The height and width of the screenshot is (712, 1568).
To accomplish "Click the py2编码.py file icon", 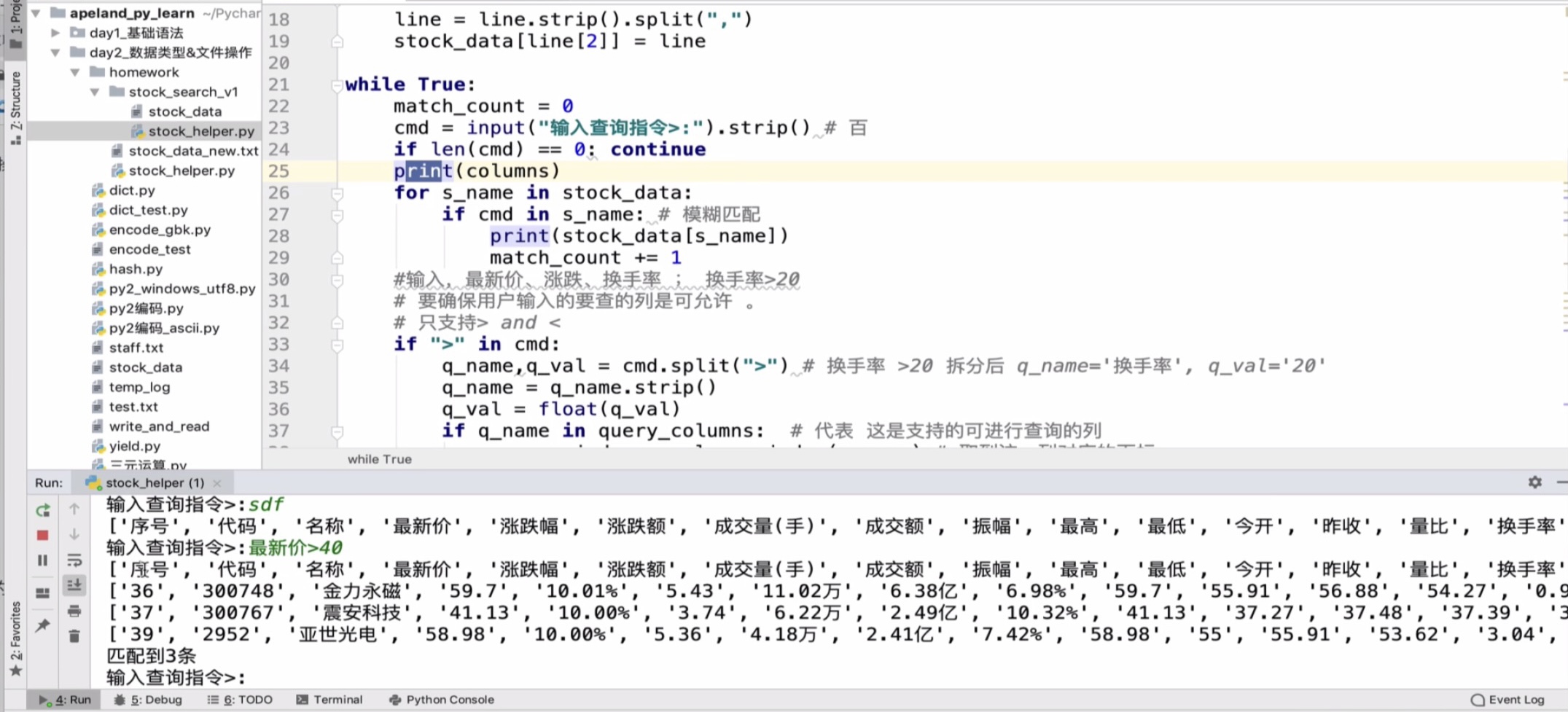I will click(x=98, y=308).
